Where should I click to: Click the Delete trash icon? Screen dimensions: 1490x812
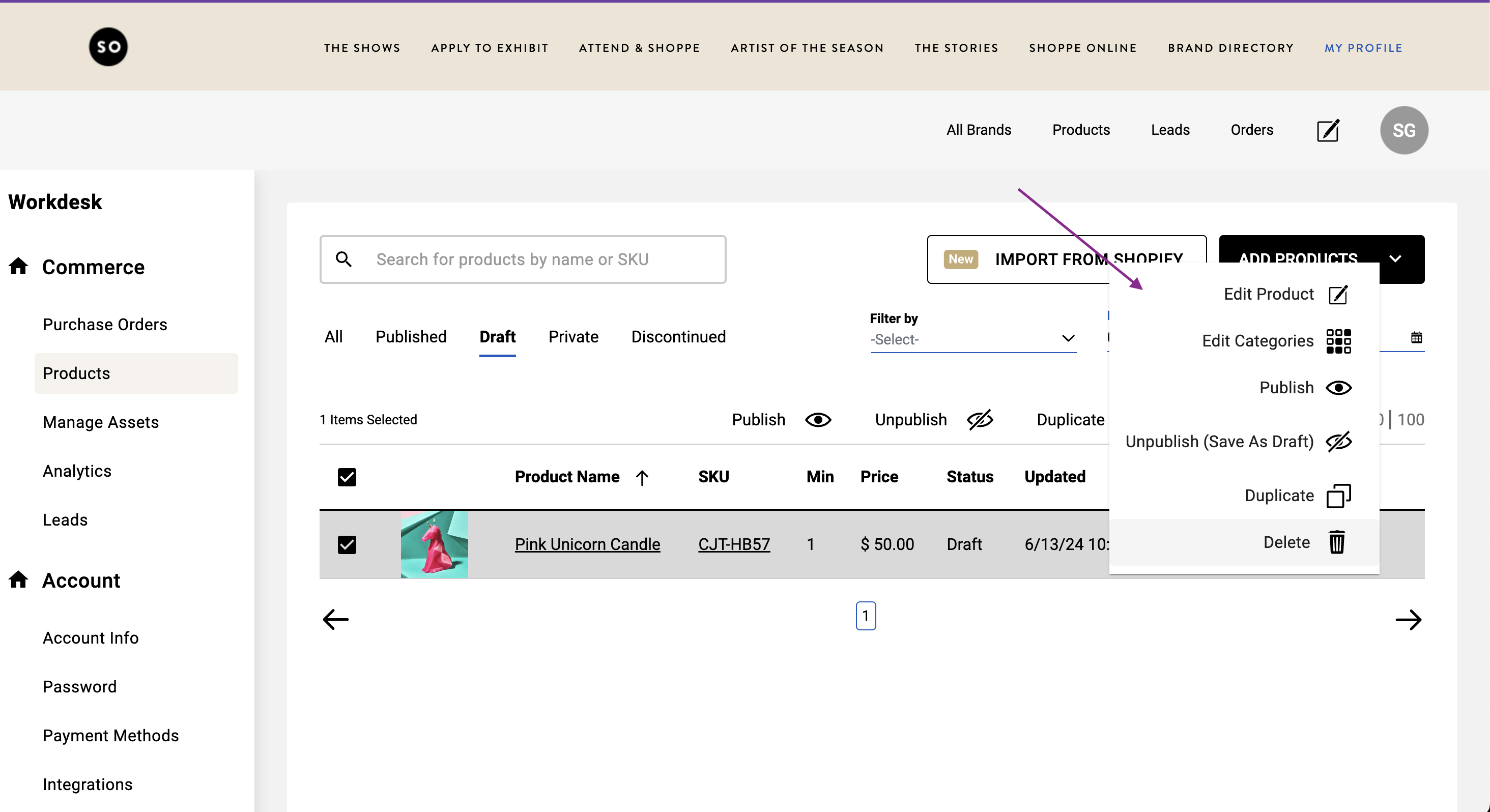(1337, 541)
